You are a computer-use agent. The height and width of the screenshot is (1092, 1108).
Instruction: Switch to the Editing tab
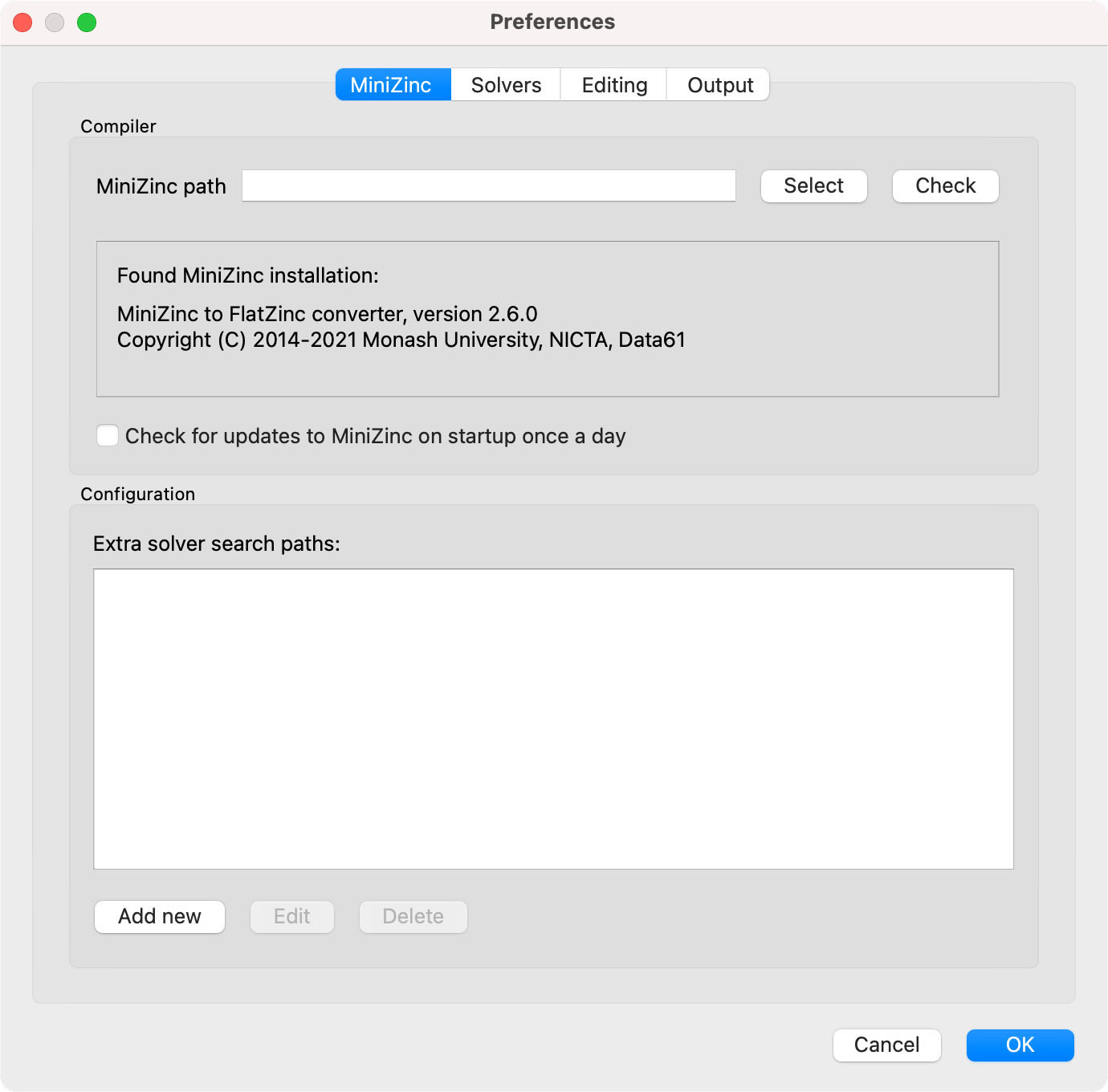tap(614, 84)
